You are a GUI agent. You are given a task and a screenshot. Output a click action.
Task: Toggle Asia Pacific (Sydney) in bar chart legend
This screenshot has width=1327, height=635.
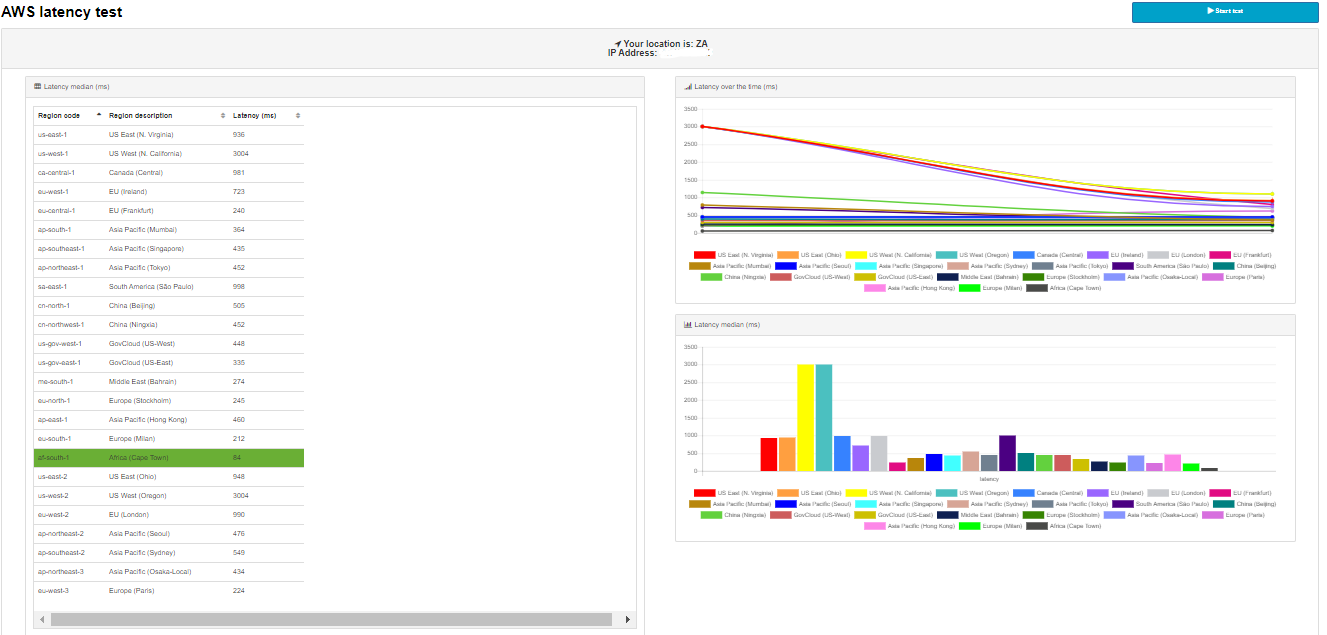tap(986, 504)
